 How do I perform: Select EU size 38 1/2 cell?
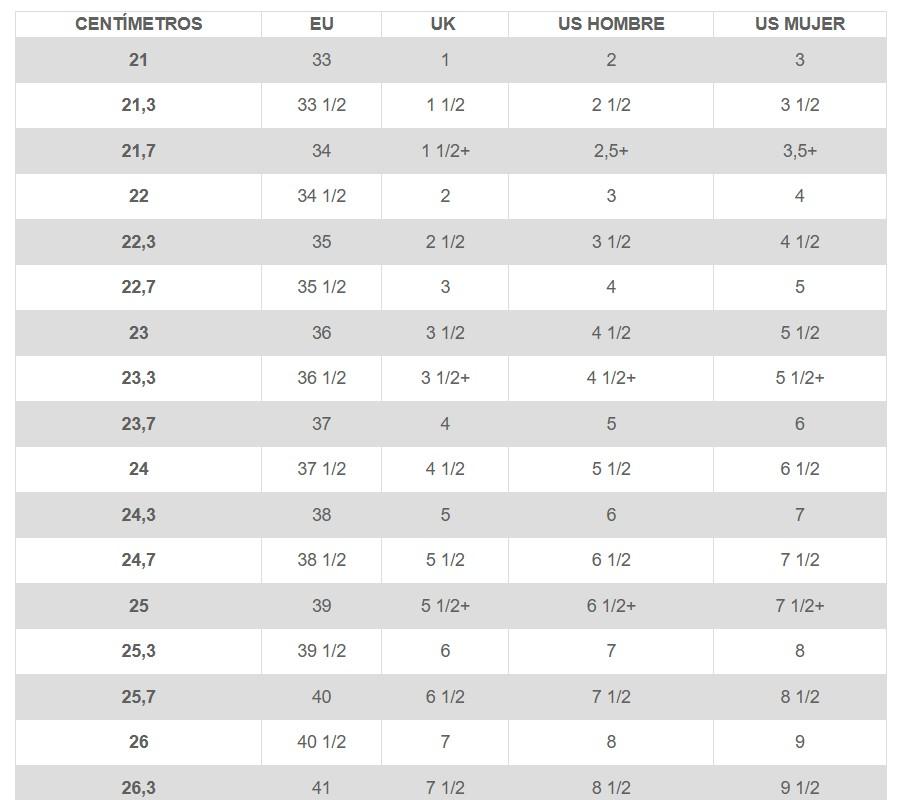pyautogui.click(x=321, y=560)
